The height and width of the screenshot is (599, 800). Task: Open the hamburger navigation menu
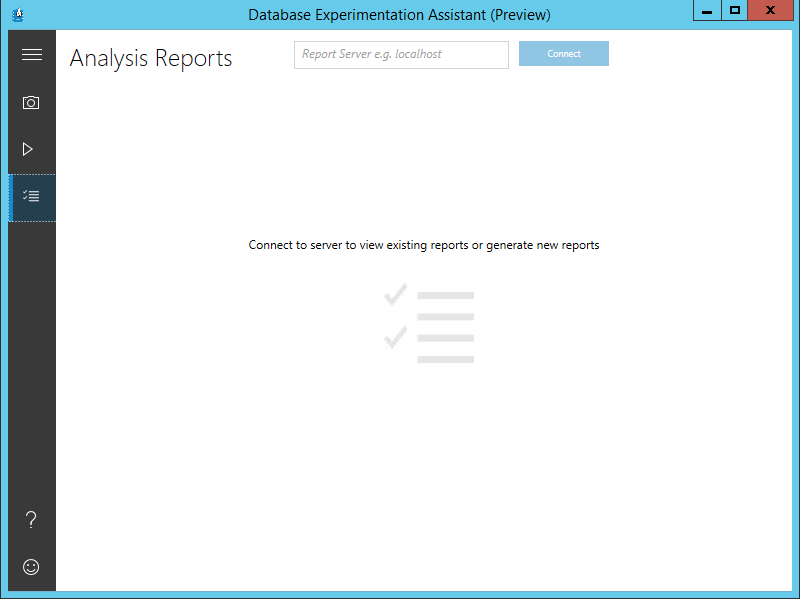[32, 55]
